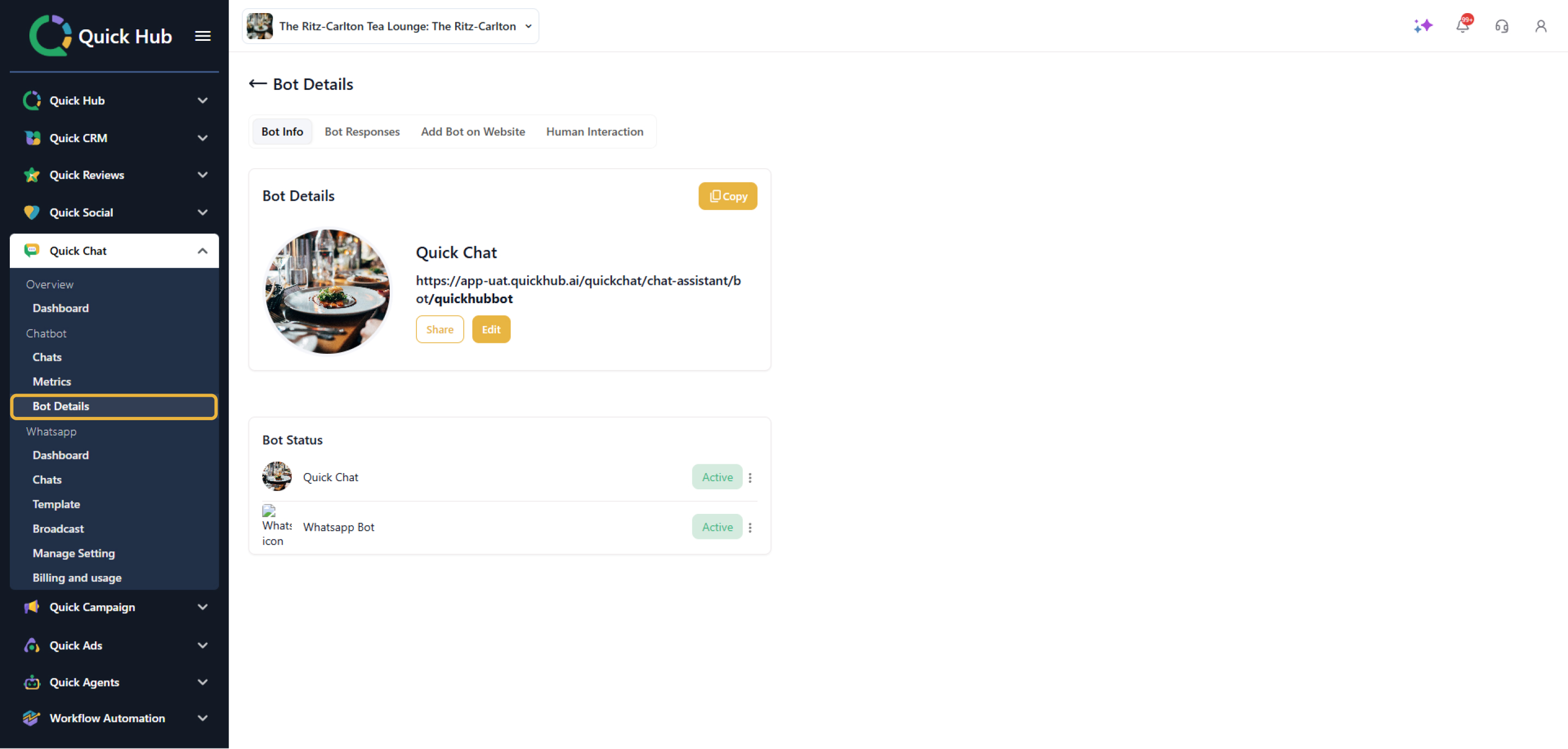
Task: Click the Active status of Whatsapp Bot
Action: tap(716, 527)
